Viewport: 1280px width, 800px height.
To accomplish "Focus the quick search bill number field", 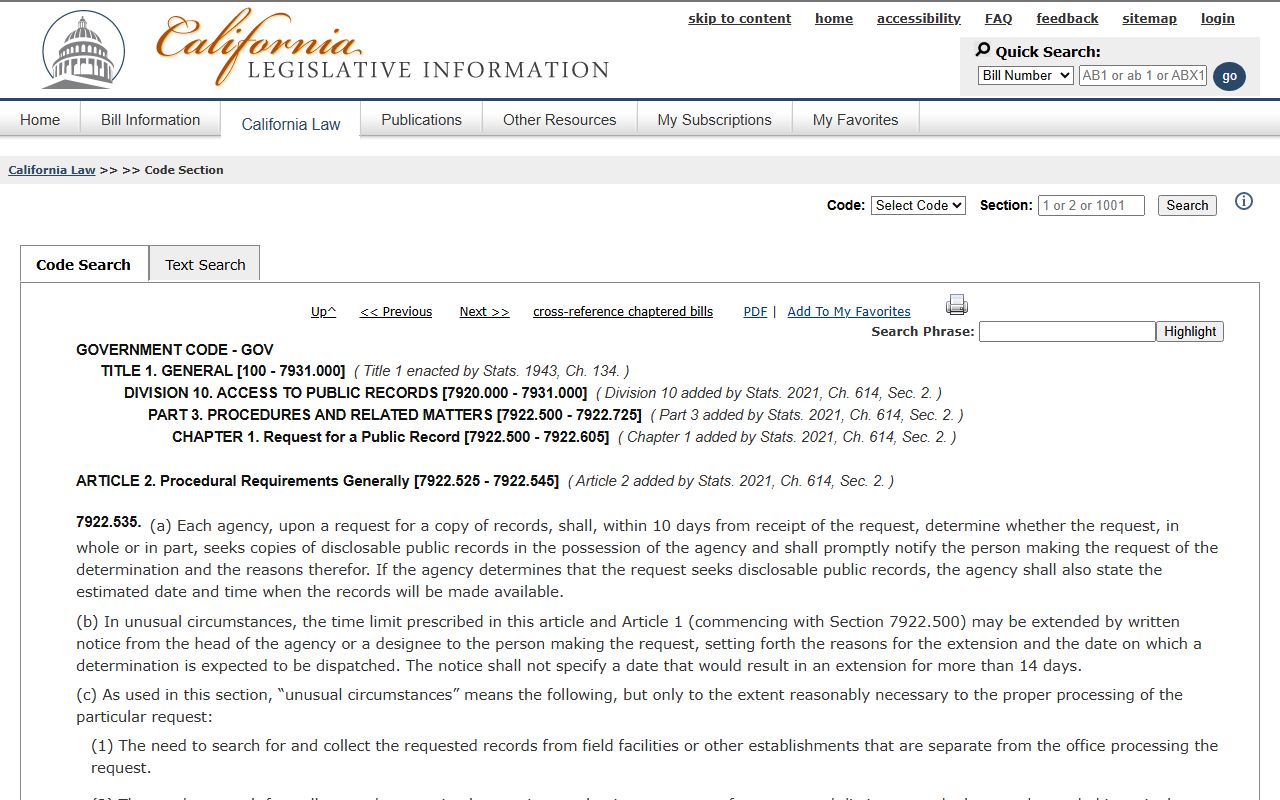I will click(x=1143, y=75).
